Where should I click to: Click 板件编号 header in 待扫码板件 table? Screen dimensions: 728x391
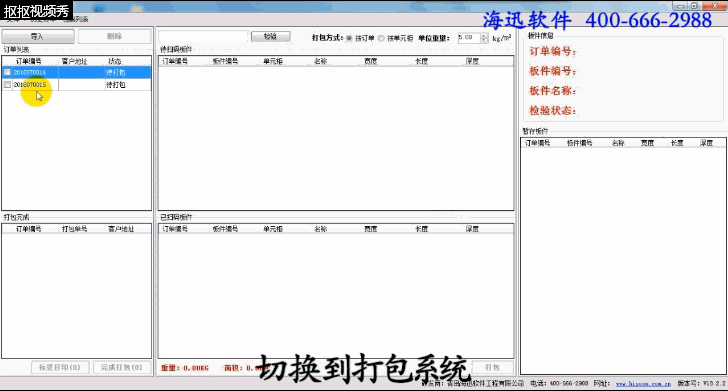click(x=225, y=61)
